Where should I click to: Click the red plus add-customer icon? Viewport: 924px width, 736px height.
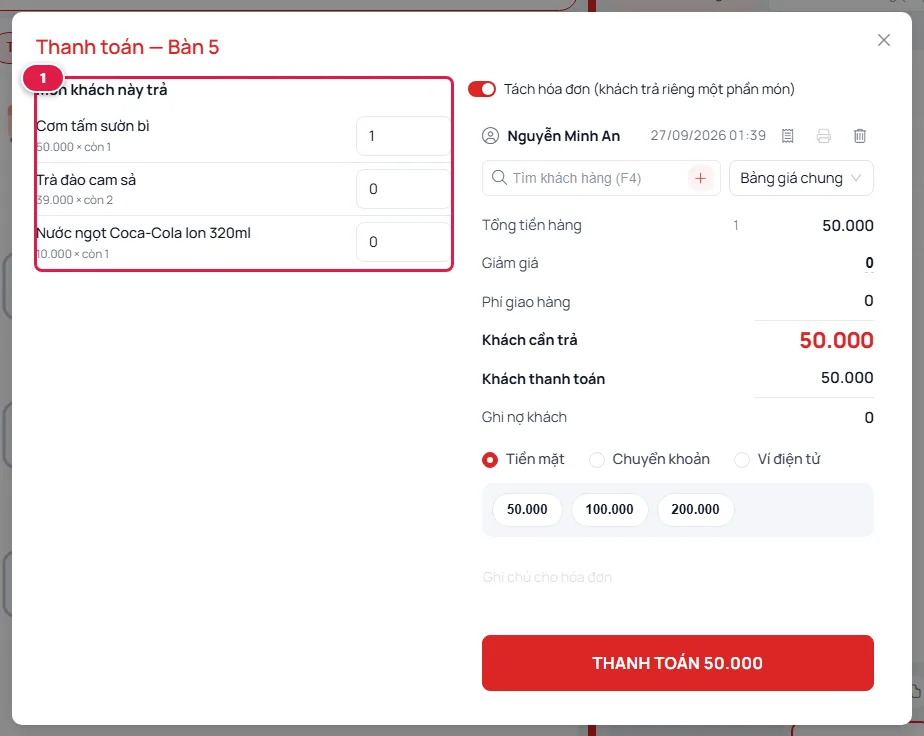pyautogui.click(x=700, y=178)
